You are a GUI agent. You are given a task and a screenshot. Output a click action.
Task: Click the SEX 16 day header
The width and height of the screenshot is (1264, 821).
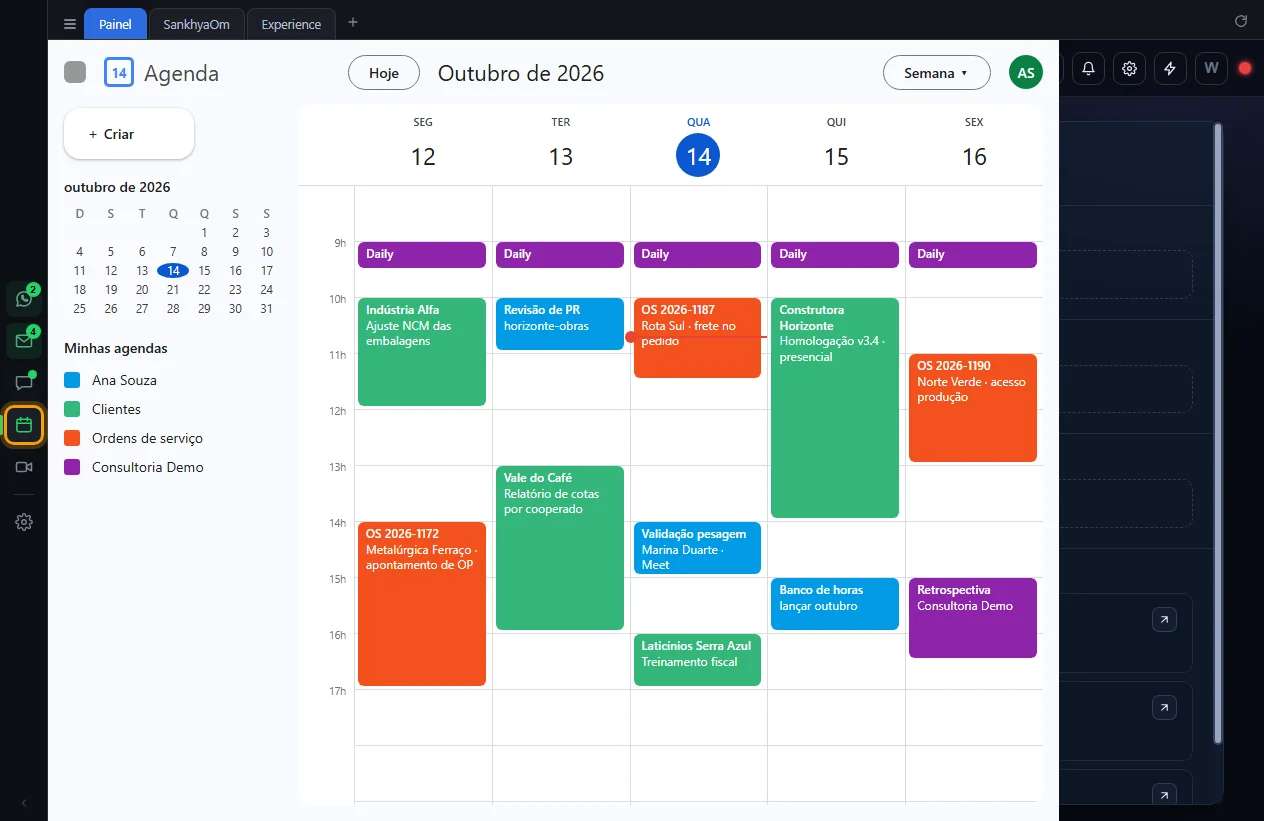point(974,145)
